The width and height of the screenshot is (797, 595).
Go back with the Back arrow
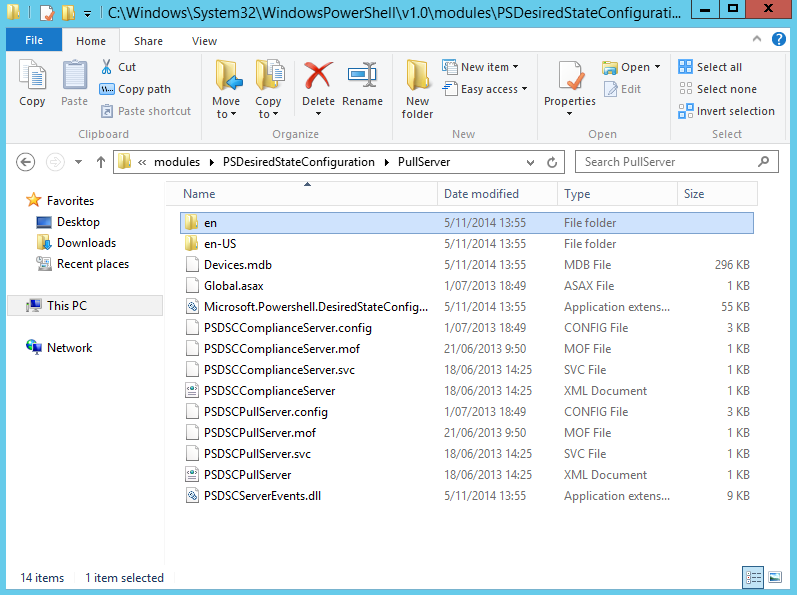click(x=25, y=162)
